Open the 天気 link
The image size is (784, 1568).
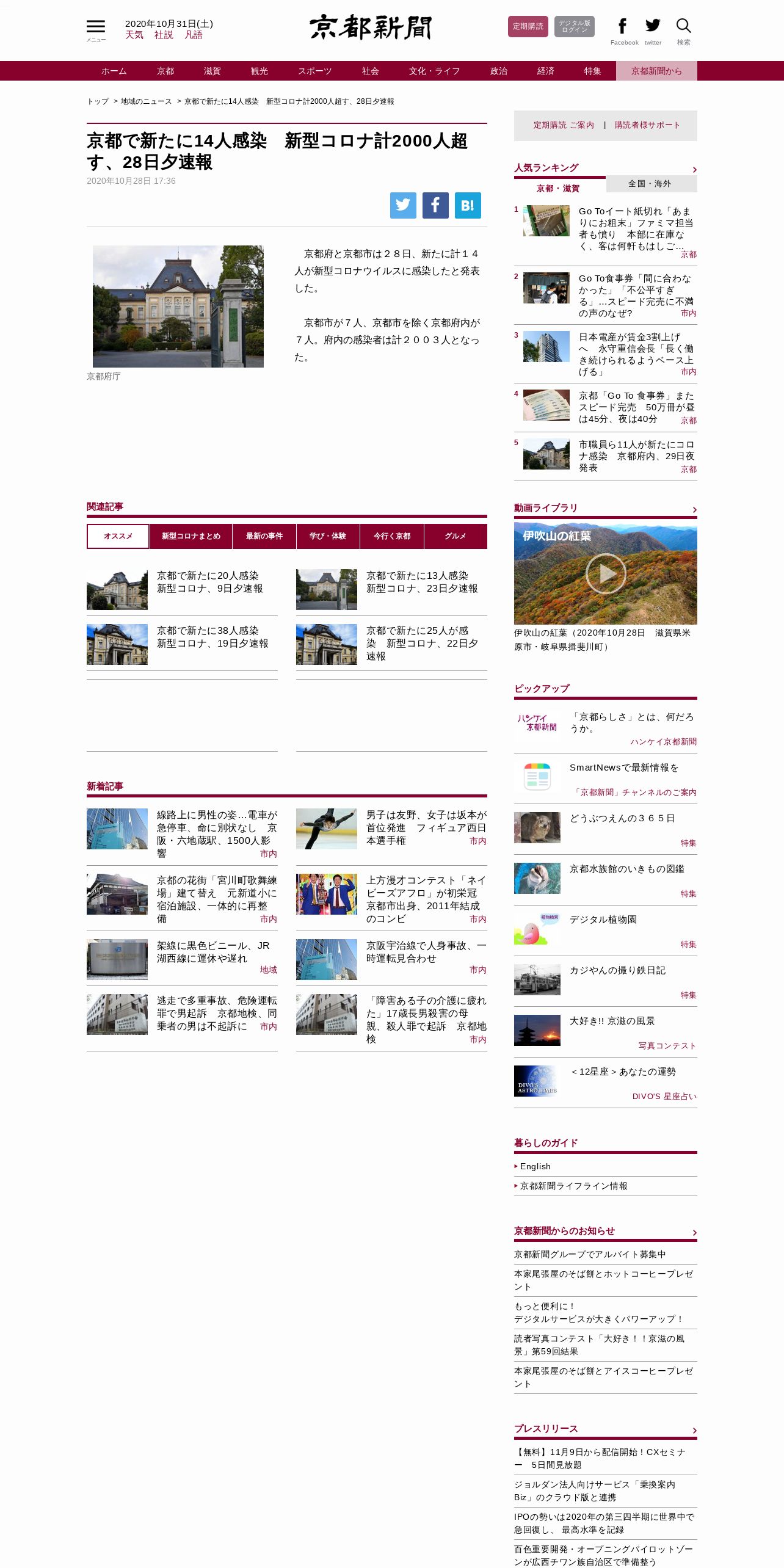coord(134,35)
